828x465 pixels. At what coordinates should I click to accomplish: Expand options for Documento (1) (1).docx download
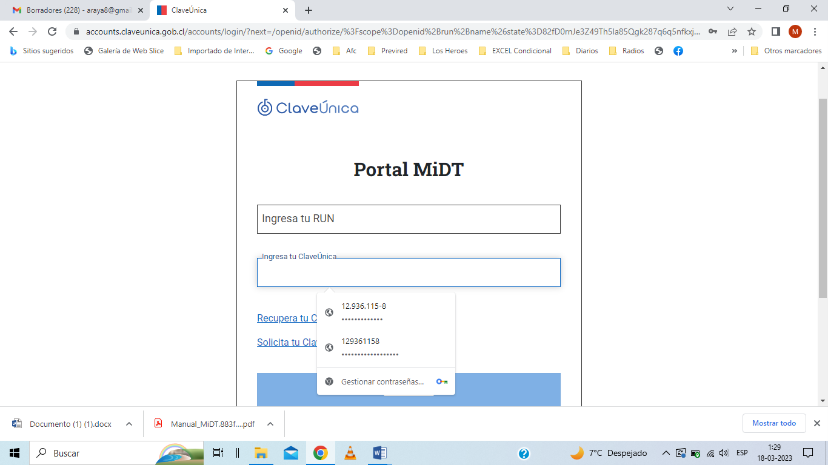(x=129, y=424)
